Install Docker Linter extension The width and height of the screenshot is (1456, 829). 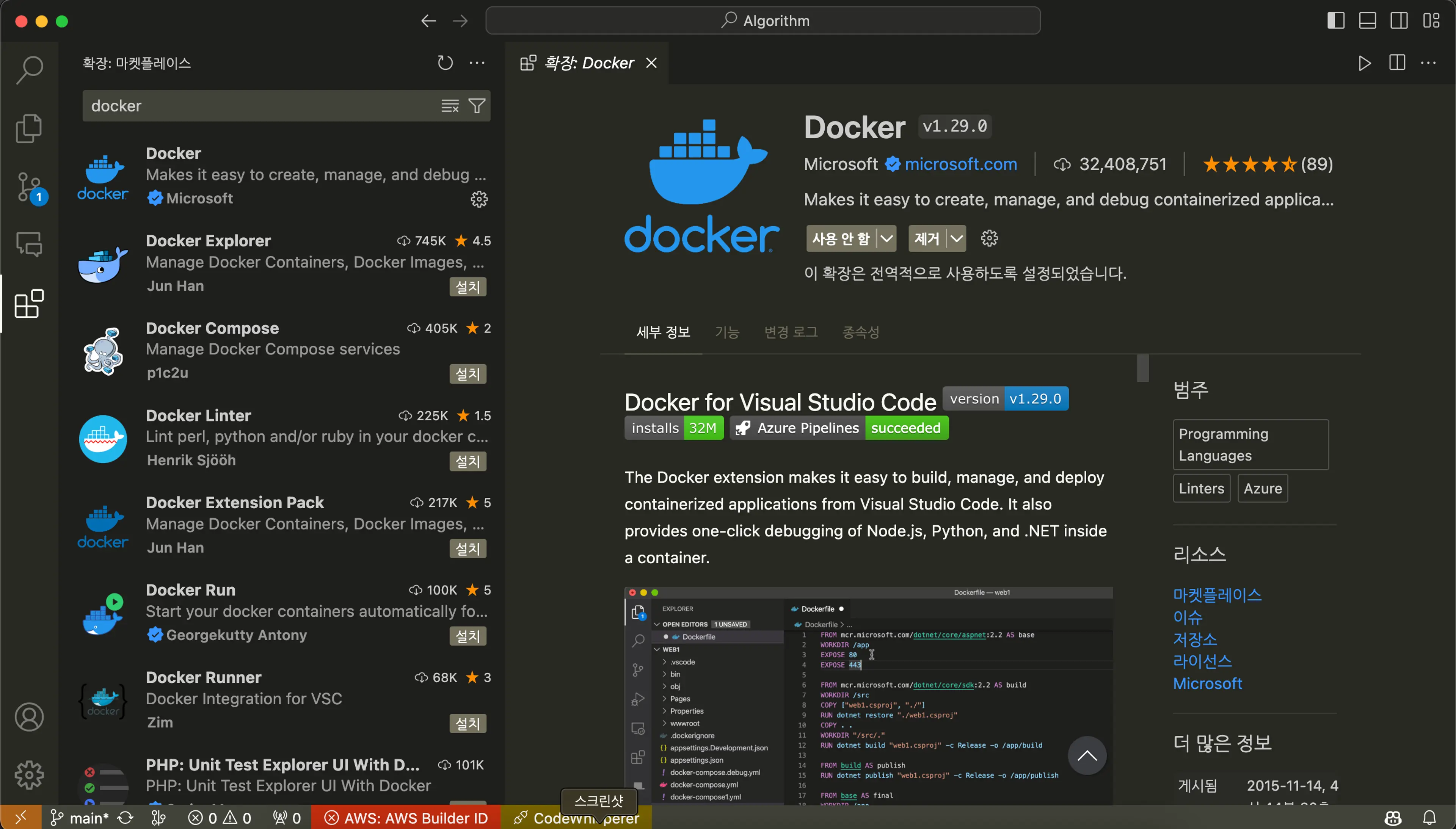[468, 461]
